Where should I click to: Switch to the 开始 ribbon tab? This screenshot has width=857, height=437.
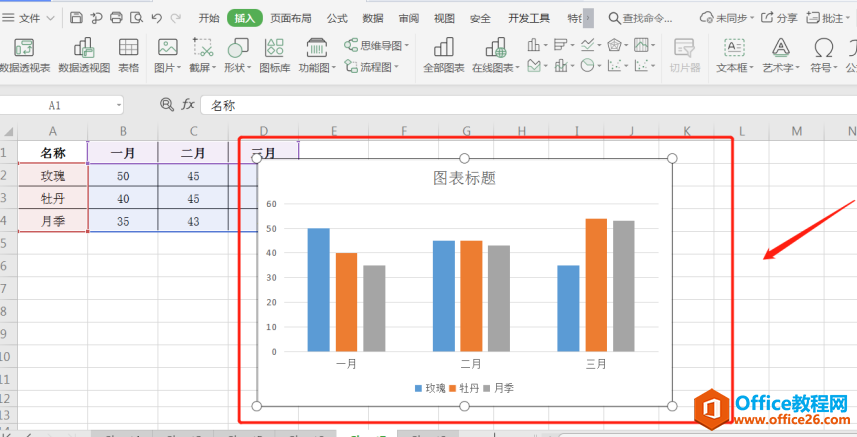209,19
